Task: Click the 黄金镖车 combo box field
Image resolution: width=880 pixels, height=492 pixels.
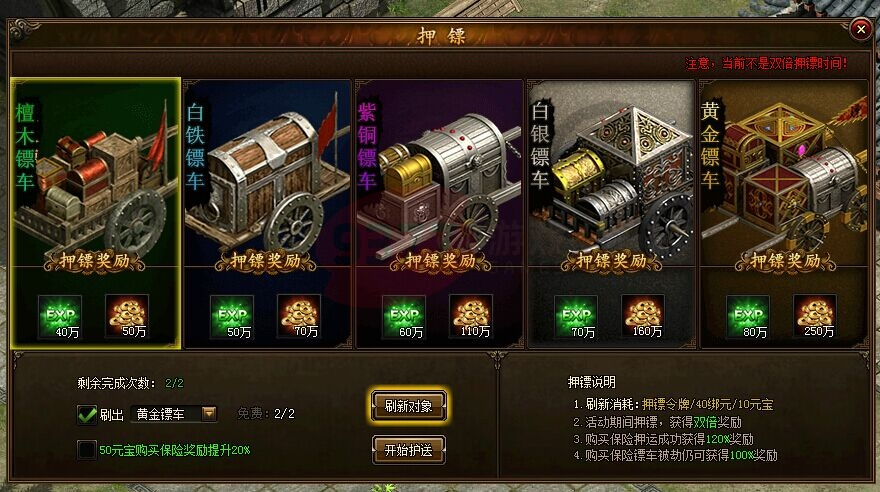Action: (174, 414)
